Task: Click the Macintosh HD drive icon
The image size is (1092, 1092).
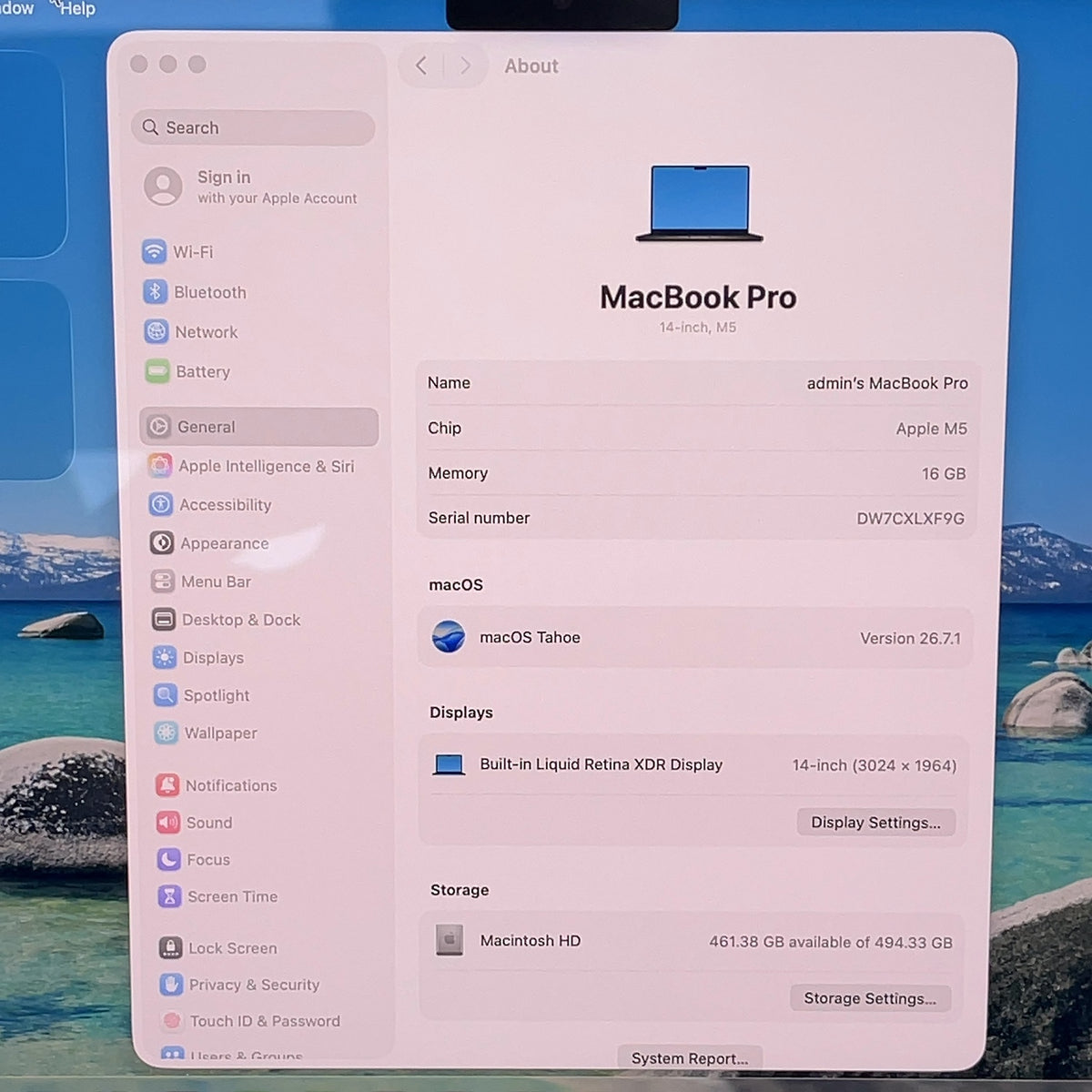Action: (x=450, y=940)
